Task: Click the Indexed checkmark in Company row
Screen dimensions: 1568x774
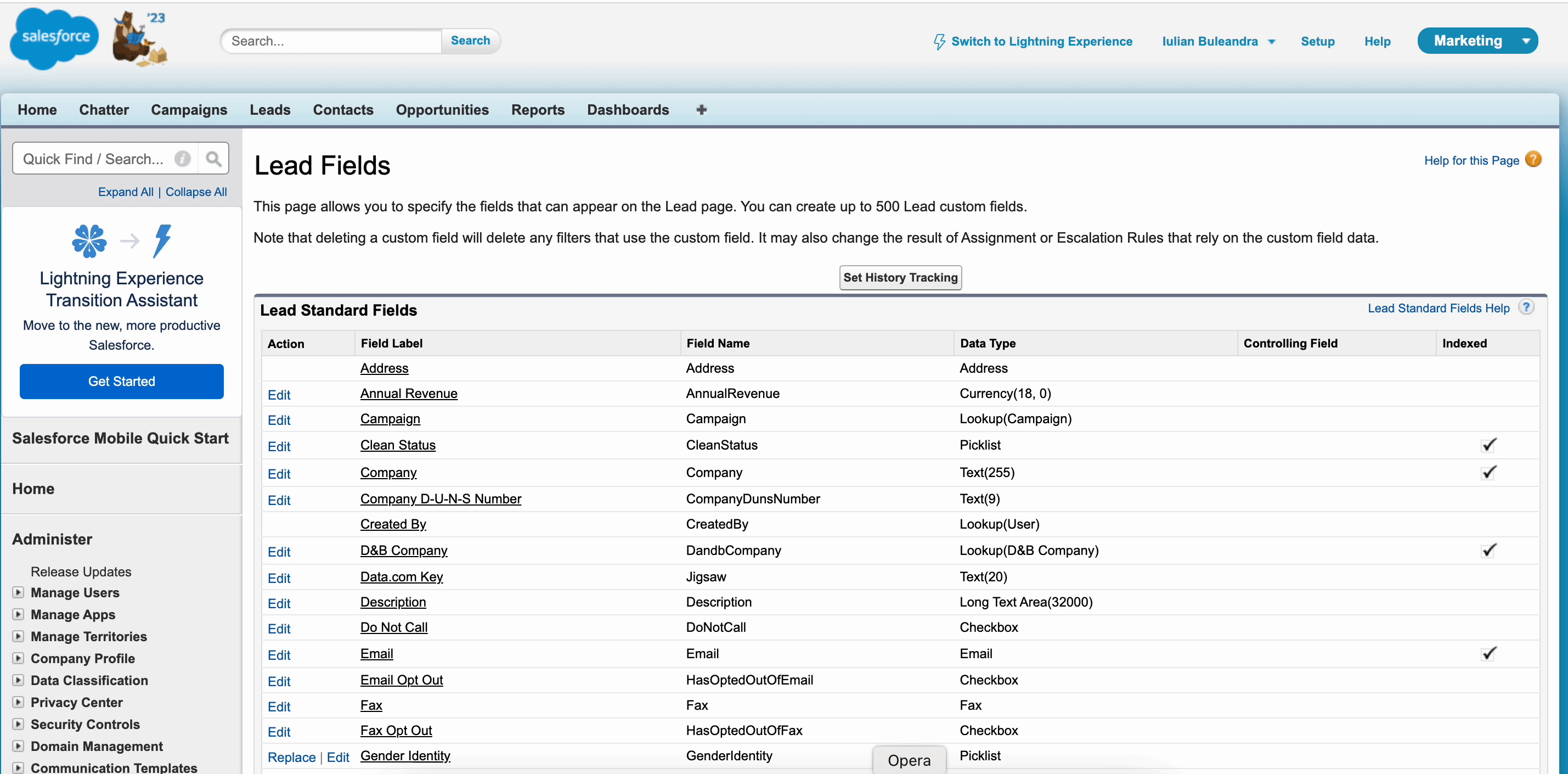Action: click(1488, 473)
